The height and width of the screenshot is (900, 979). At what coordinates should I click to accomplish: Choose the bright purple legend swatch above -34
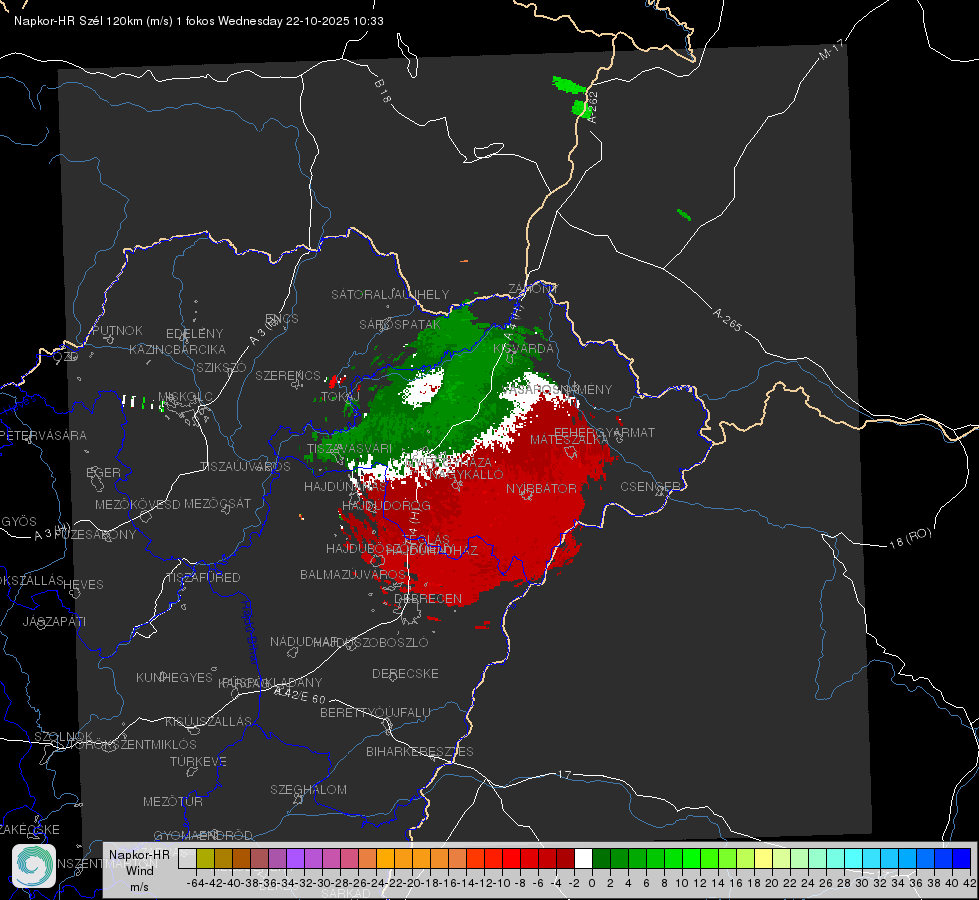point(295,858)
